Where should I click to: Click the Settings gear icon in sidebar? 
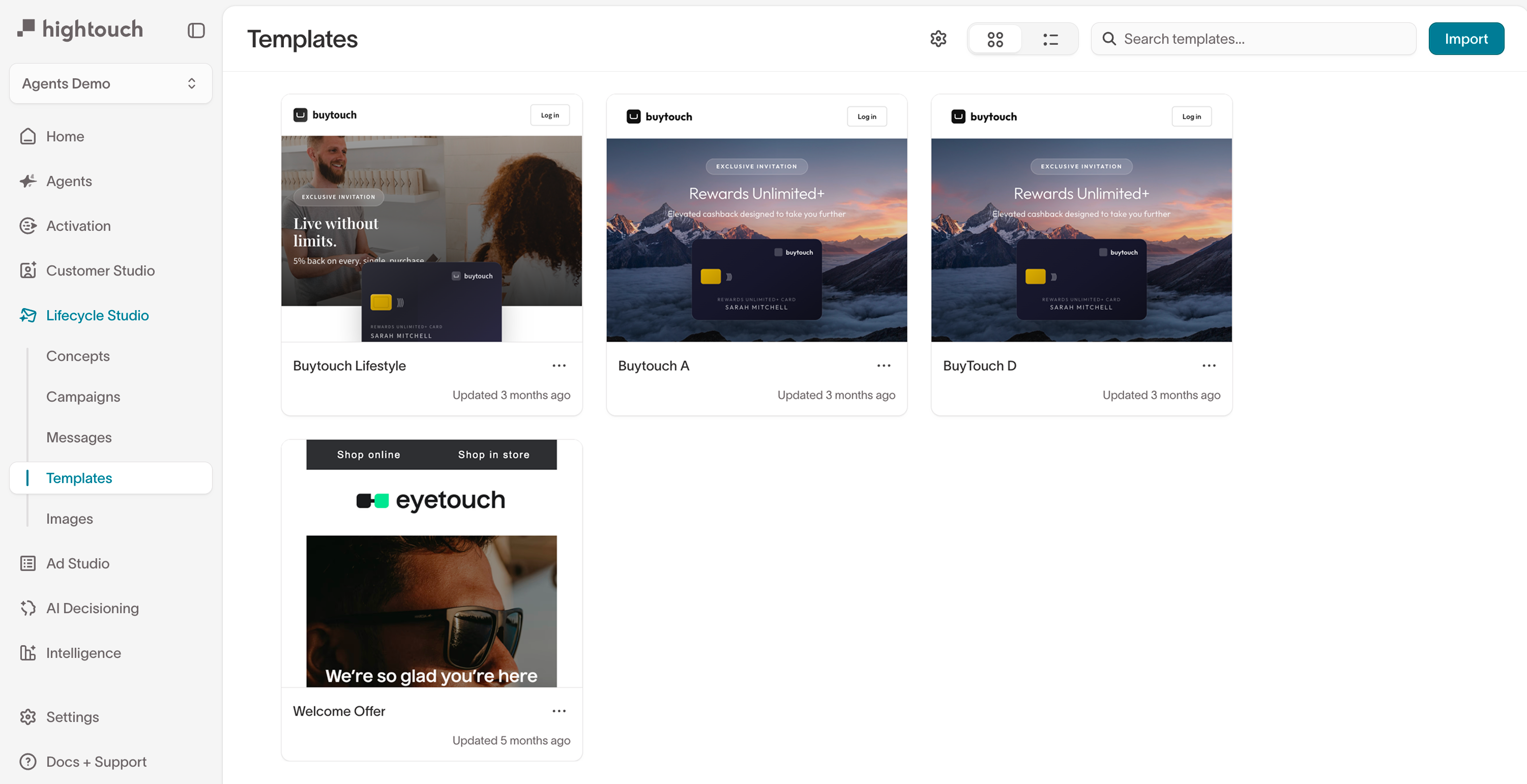tap(28, 717)
